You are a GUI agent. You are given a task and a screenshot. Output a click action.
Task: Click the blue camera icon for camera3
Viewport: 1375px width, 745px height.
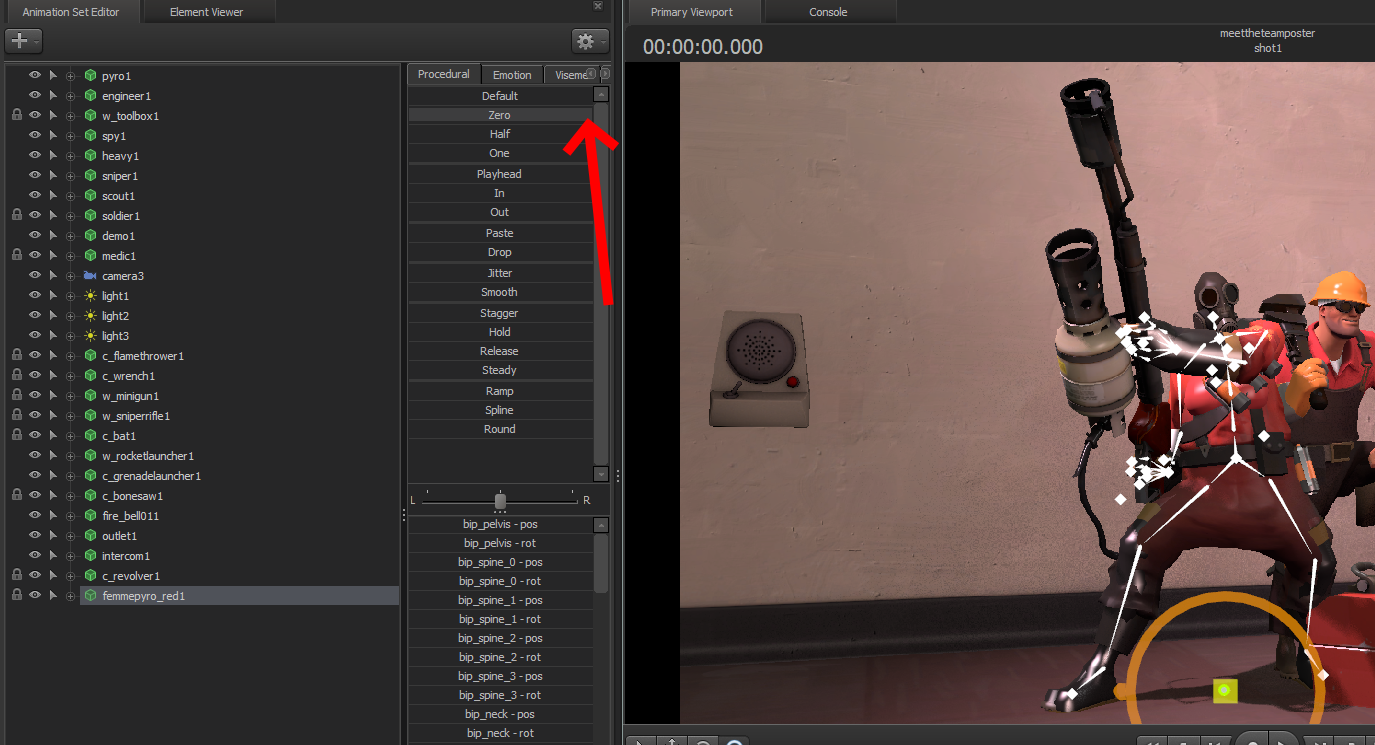click(x=90, y=276)
